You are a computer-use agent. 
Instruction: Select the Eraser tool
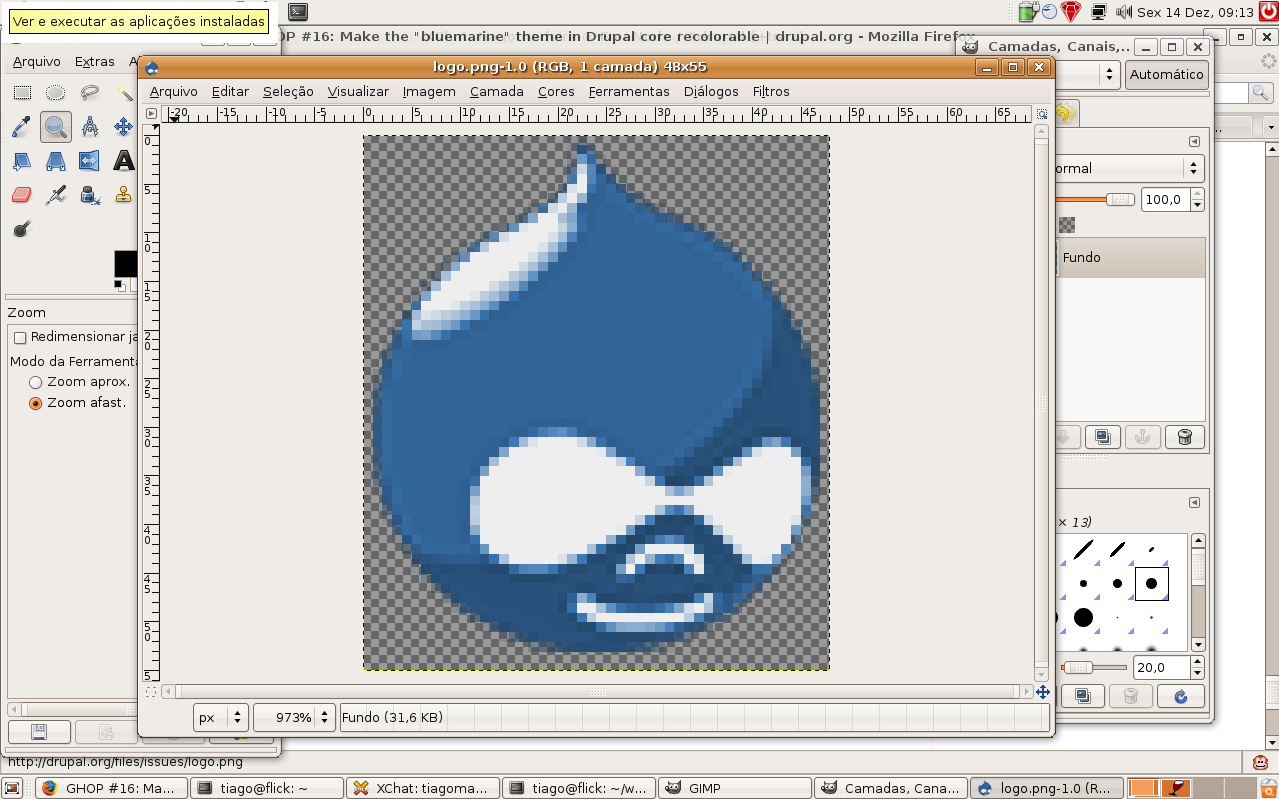pyautogui.click(x=22, y=194)
